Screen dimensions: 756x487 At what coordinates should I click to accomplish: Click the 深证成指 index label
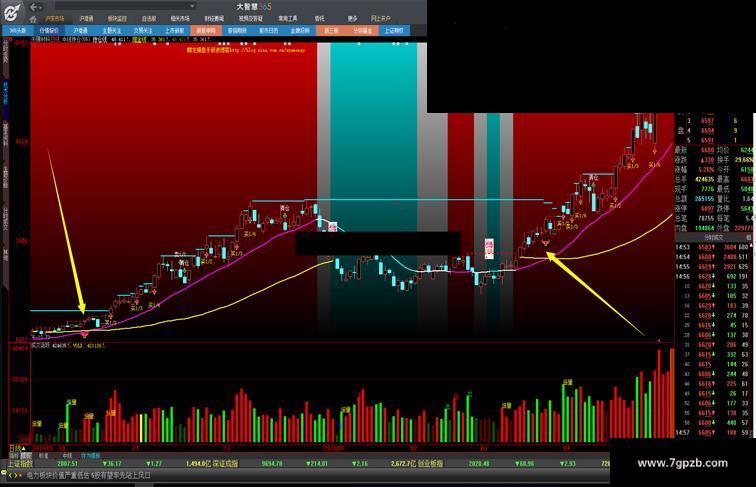pos(226,464)
